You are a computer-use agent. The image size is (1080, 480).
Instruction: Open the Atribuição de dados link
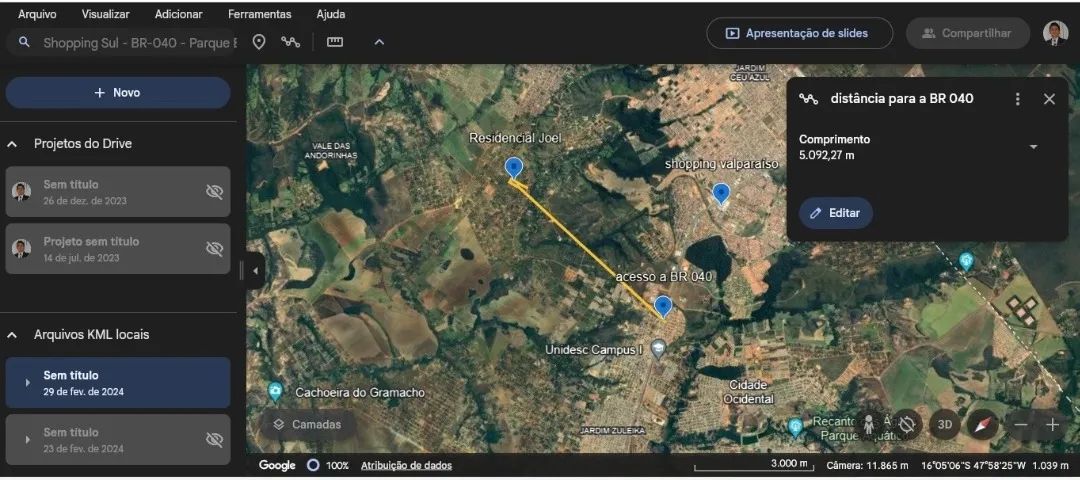point(406,466)
